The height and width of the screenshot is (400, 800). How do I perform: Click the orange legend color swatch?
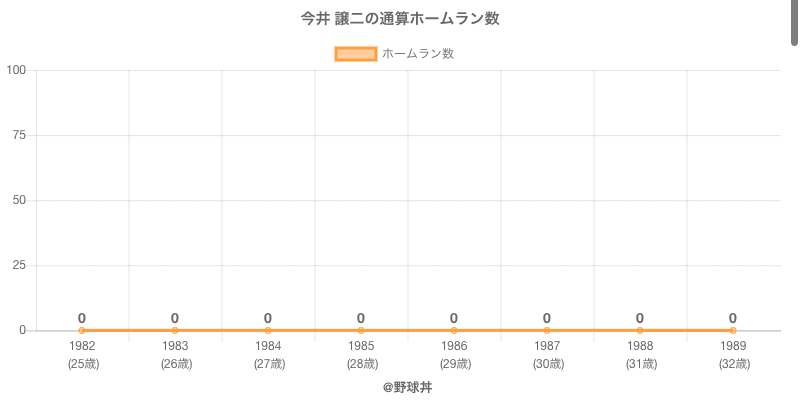355,54
